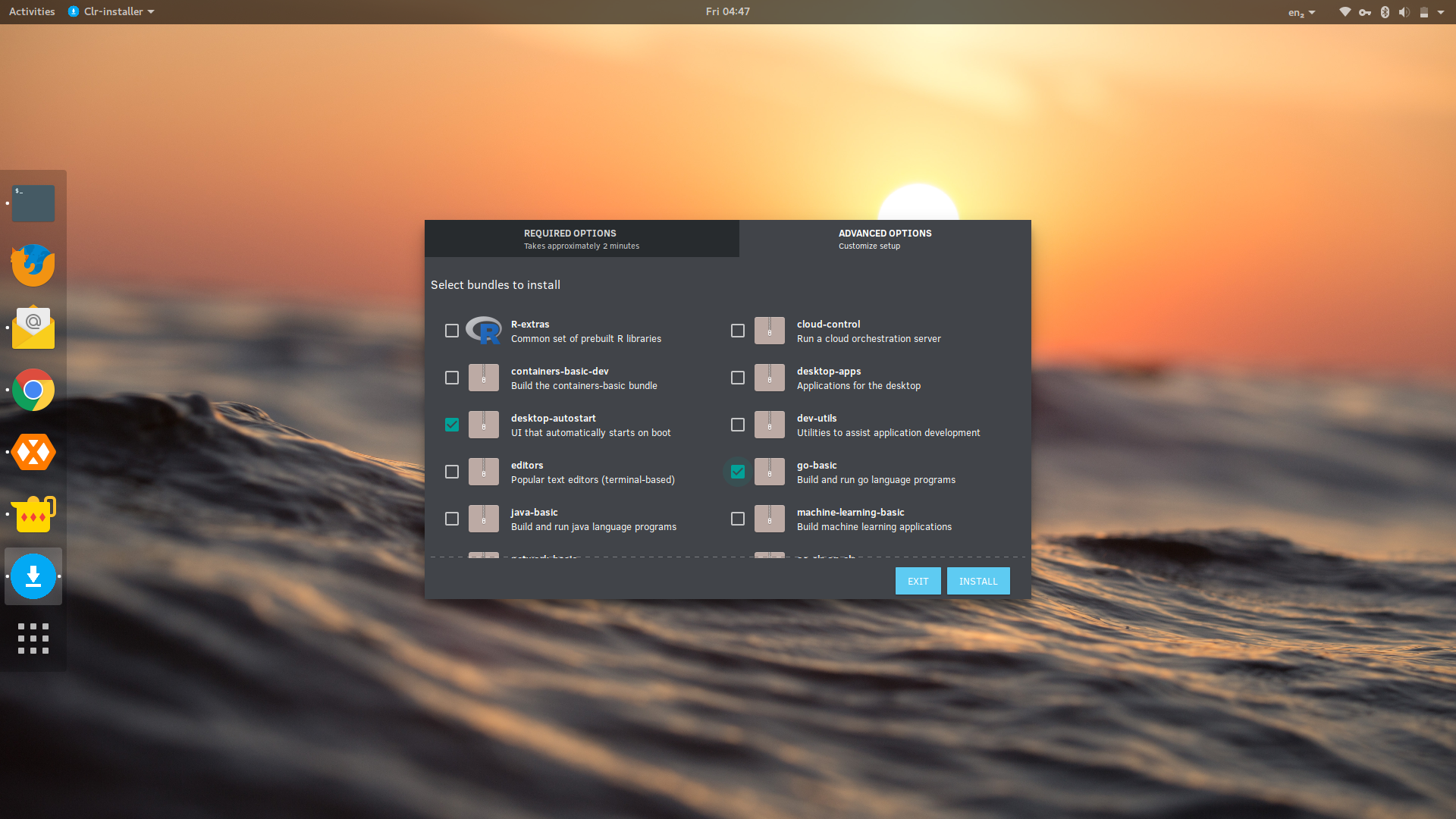Viewport: 1456px width, 819px height.
Task: Click the Install button
Action: tap(978, 581)
